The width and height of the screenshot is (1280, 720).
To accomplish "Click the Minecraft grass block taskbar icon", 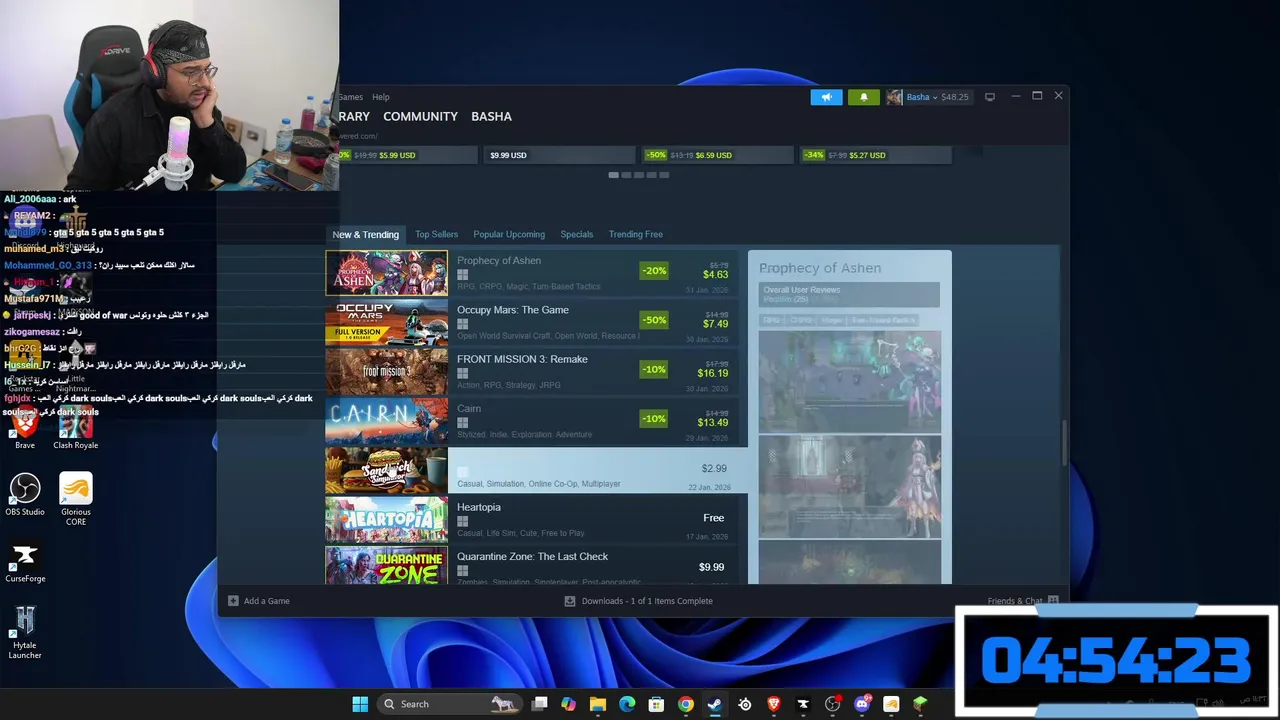I will click(x=920, y=704).
